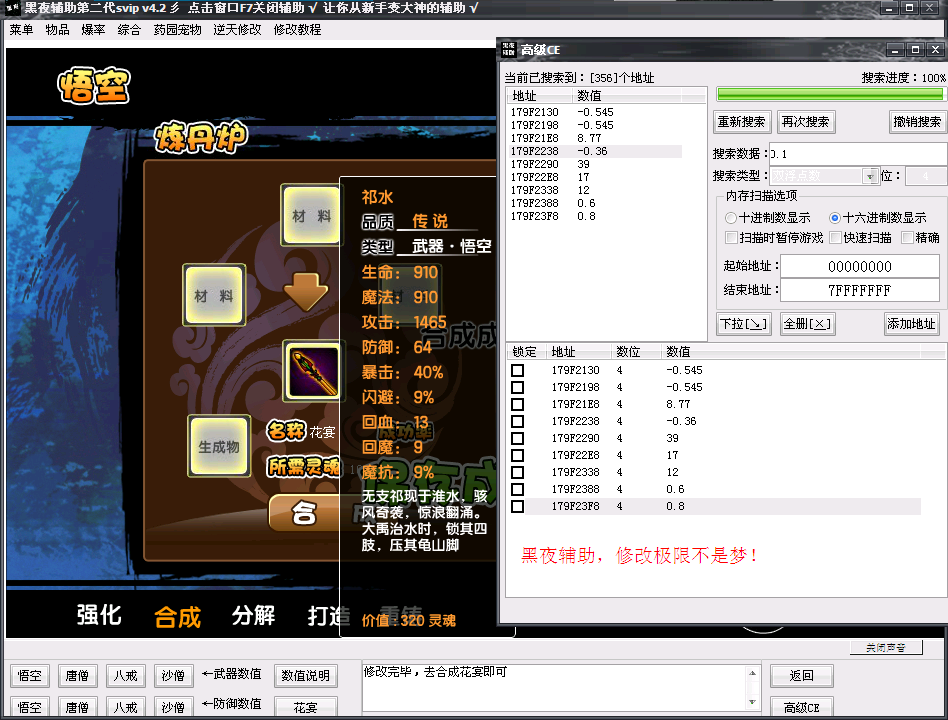Click the 起始地址 input field
The height and width of the screenshot is (720, 948).
click(x=860, y=267)
